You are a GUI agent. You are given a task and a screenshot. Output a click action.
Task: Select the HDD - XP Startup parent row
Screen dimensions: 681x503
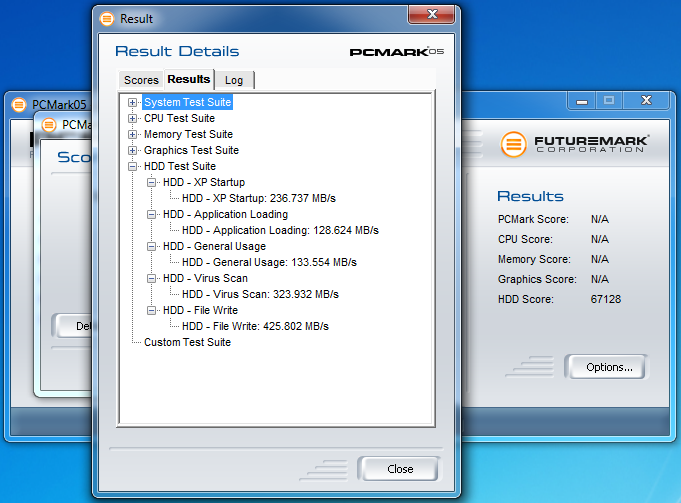[204, 182]
